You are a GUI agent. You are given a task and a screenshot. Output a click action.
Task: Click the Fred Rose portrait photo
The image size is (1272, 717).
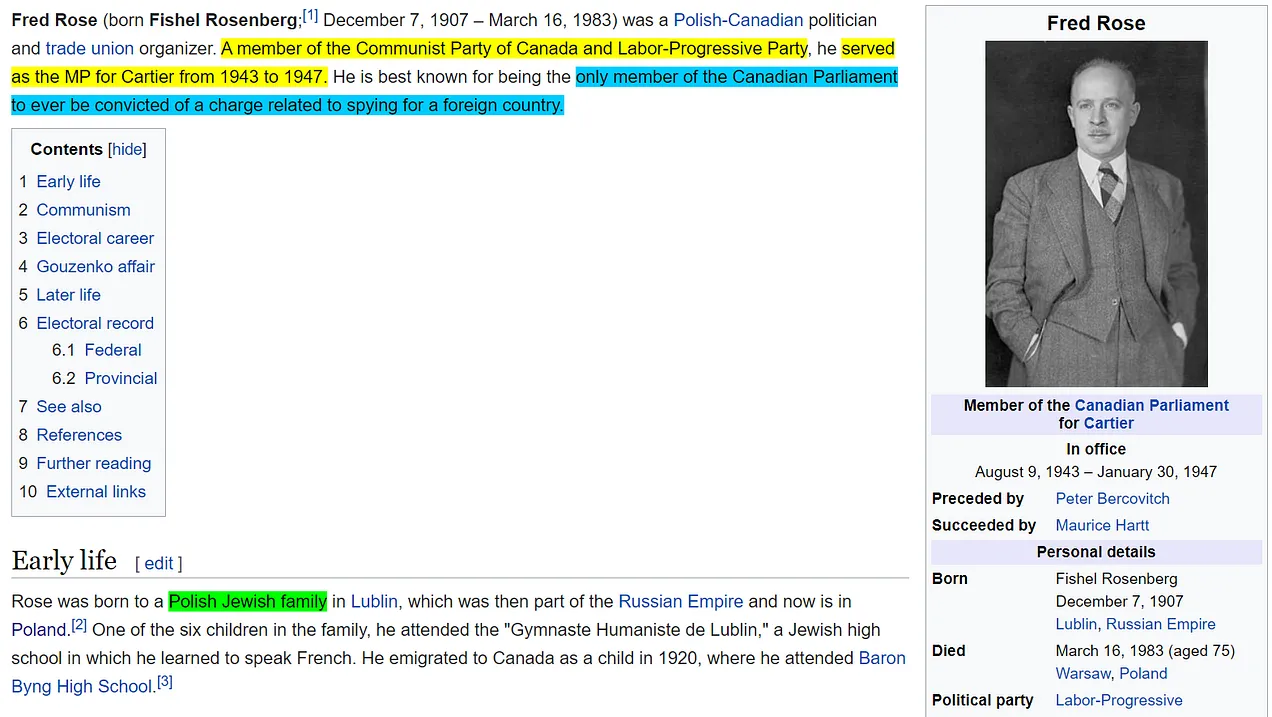coord(1096,213)
